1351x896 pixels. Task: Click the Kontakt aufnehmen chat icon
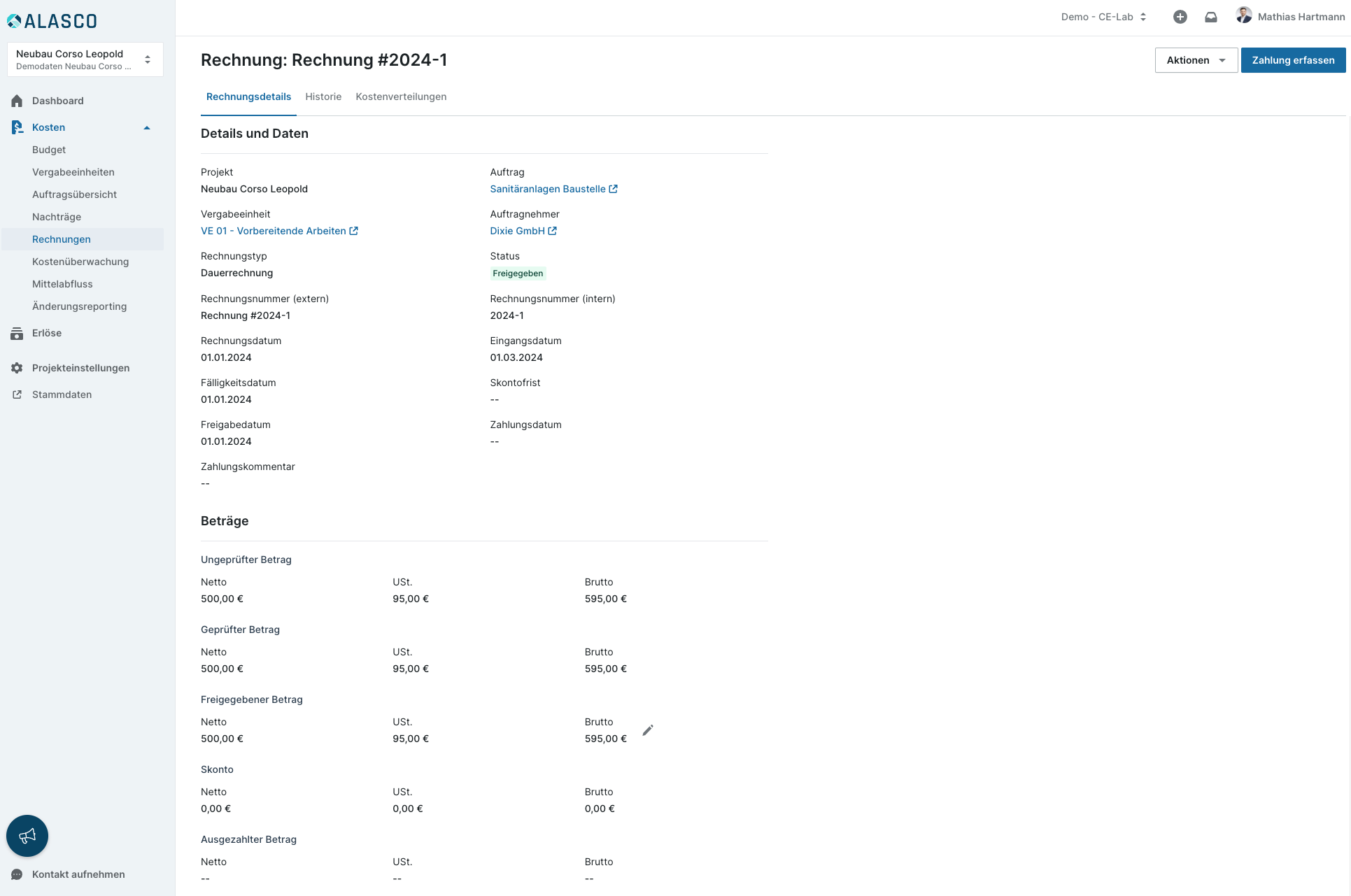[x=17, y=874]
